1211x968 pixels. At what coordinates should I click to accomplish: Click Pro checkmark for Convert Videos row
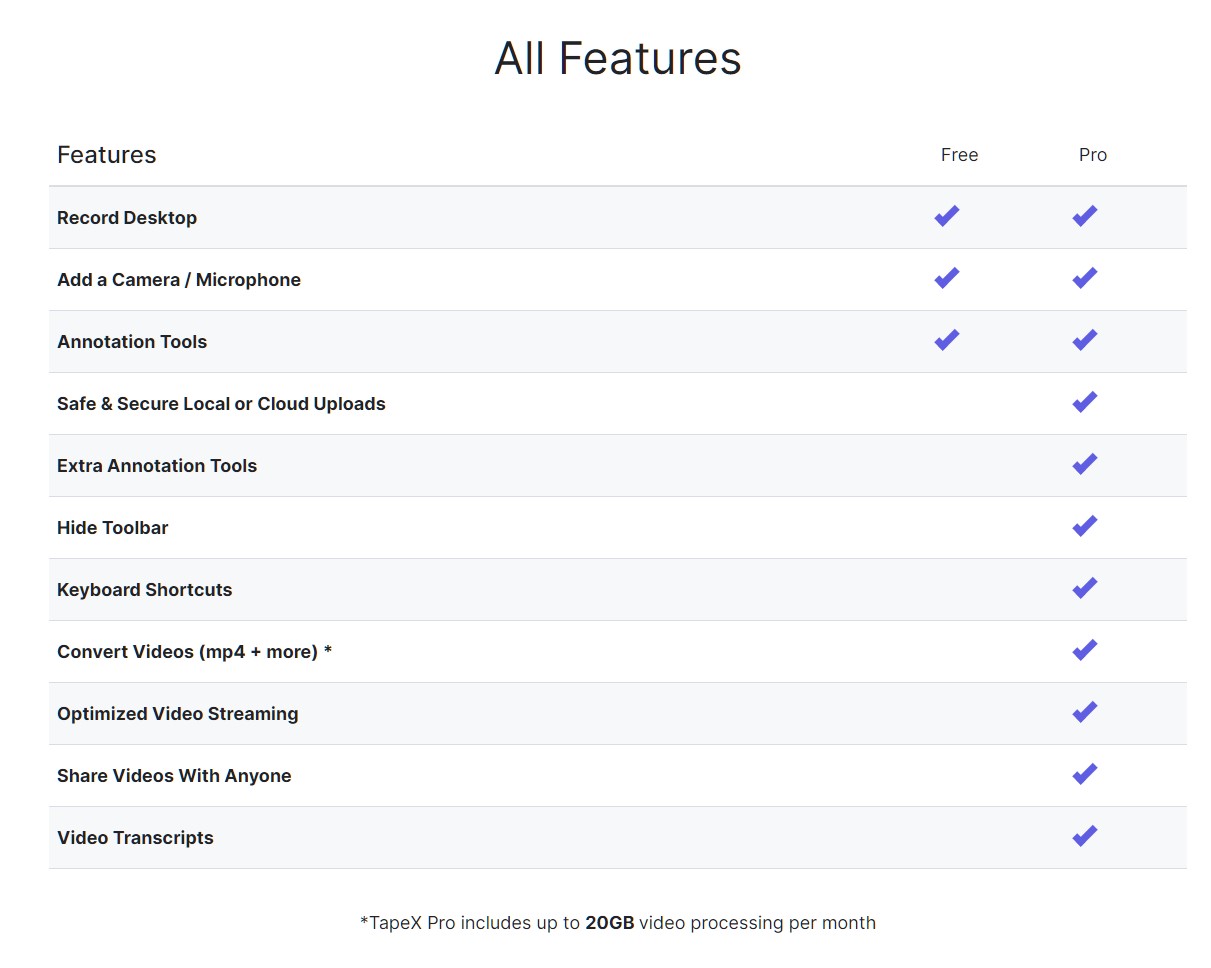[1084, 650]
